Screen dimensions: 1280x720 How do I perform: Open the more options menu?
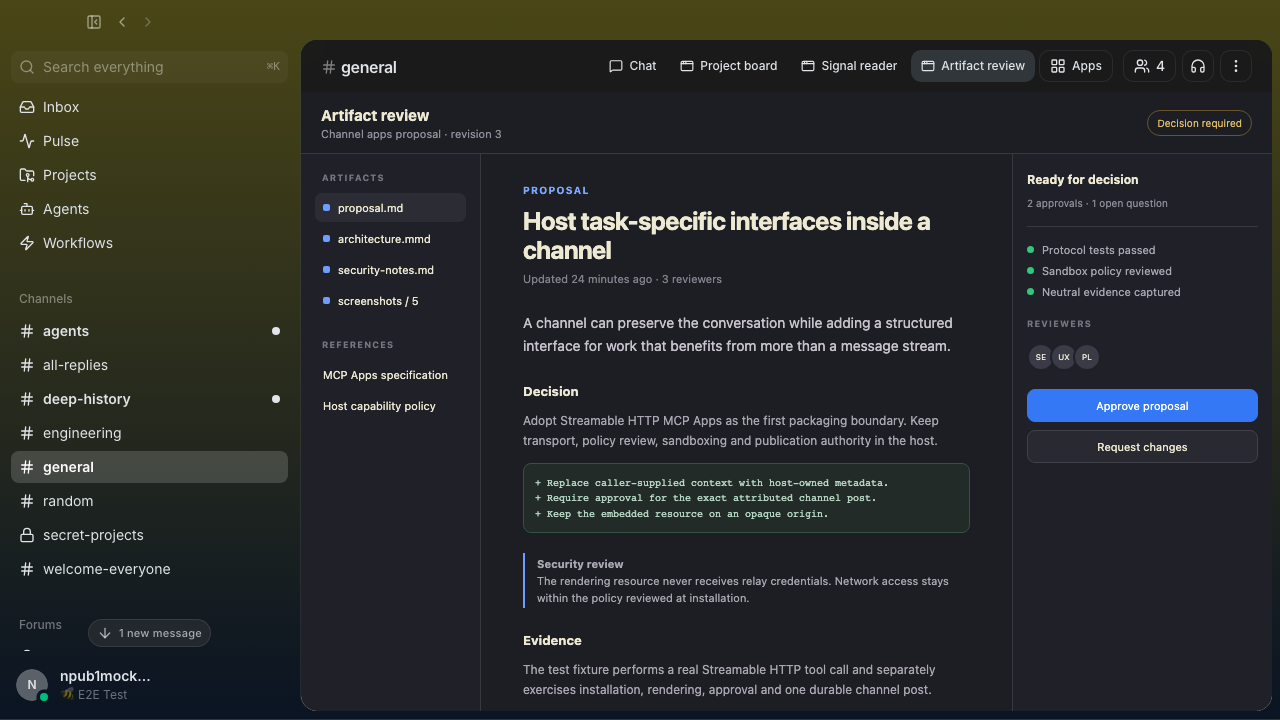click(x=1236, y=66)
